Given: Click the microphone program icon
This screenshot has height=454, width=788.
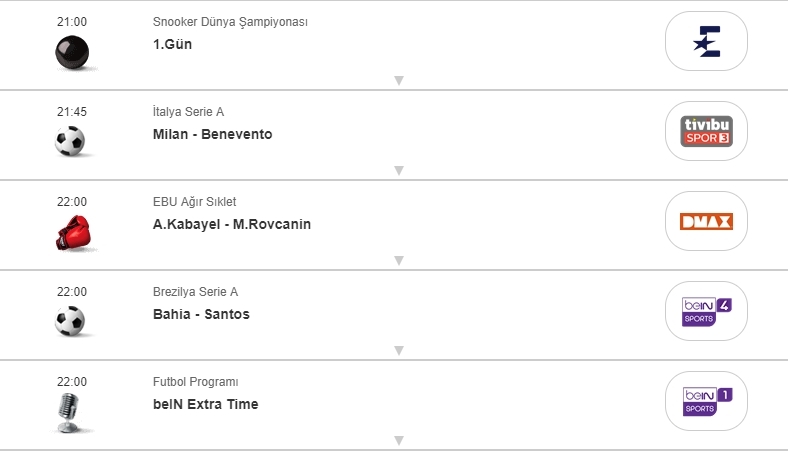Looking at the screenshot, I should (69, 412).
